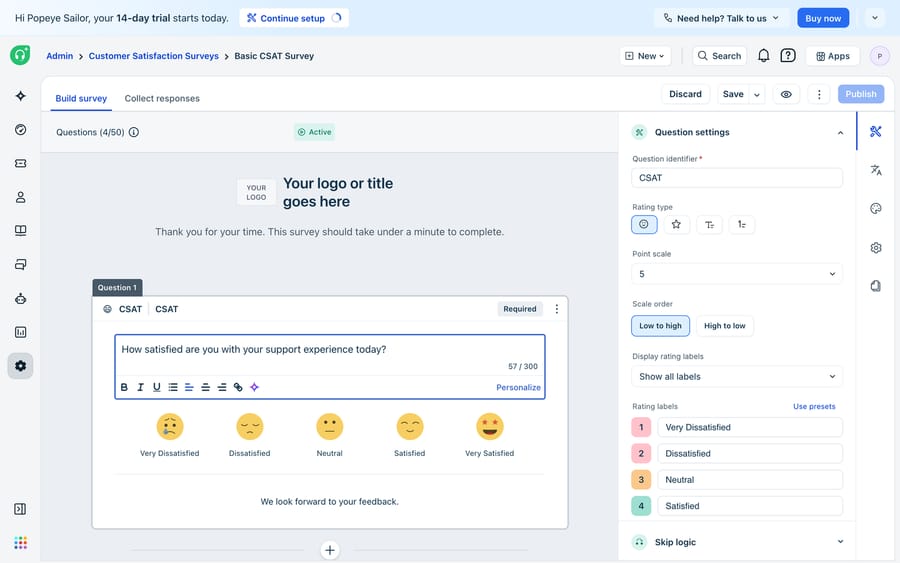
Task: Open Display rating labels dropdown
Action: [737, 376]
